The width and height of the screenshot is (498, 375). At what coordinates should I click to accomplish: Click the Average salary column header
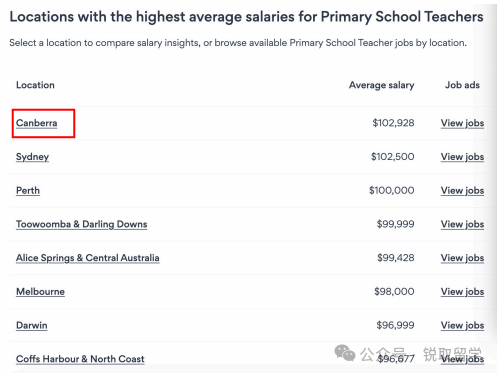pos(382,85)
